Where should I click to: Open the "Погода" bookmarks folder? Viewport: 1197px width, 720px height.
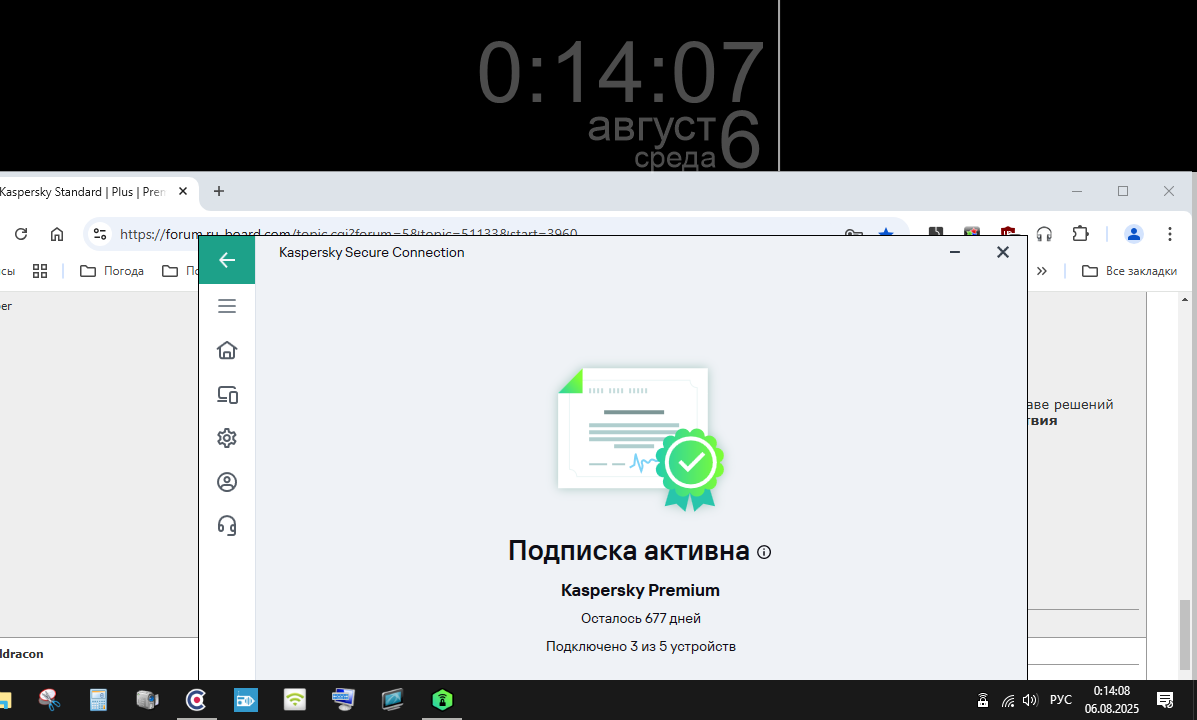click(x=112, y=271)
